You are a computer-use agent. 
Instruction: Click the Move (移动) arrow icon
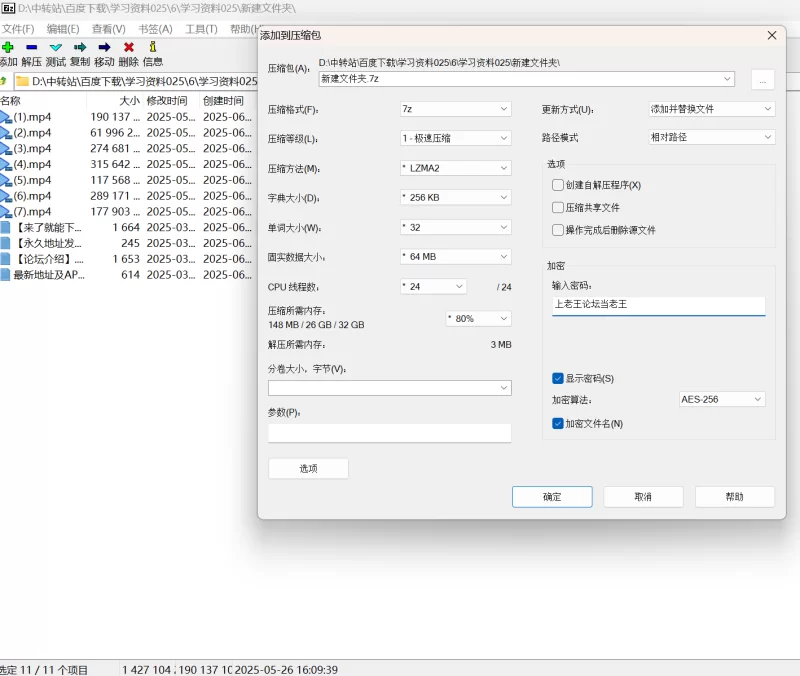click(104, 47)
